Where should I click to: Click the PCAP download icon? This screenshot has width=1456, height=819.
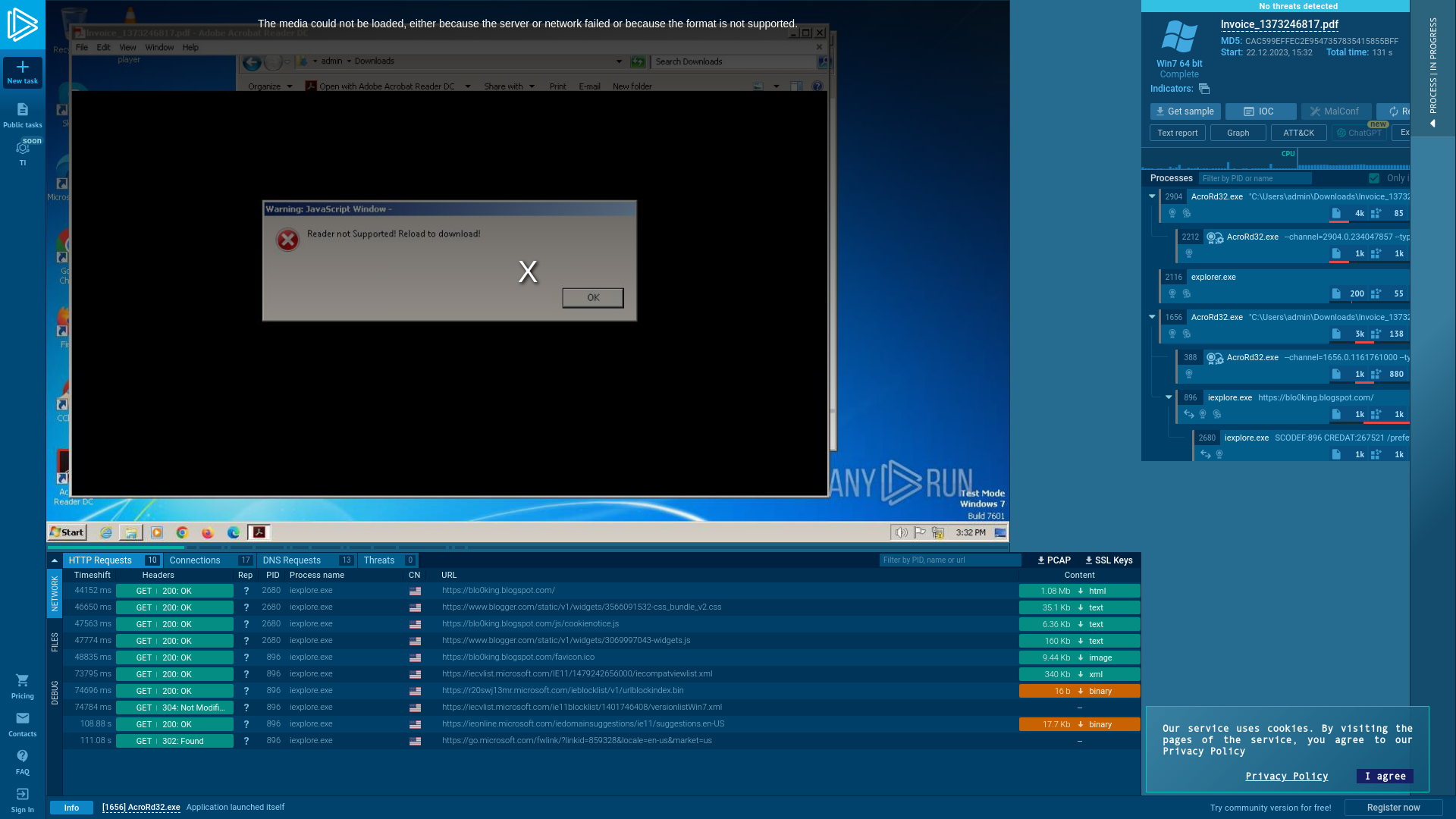1050,560
